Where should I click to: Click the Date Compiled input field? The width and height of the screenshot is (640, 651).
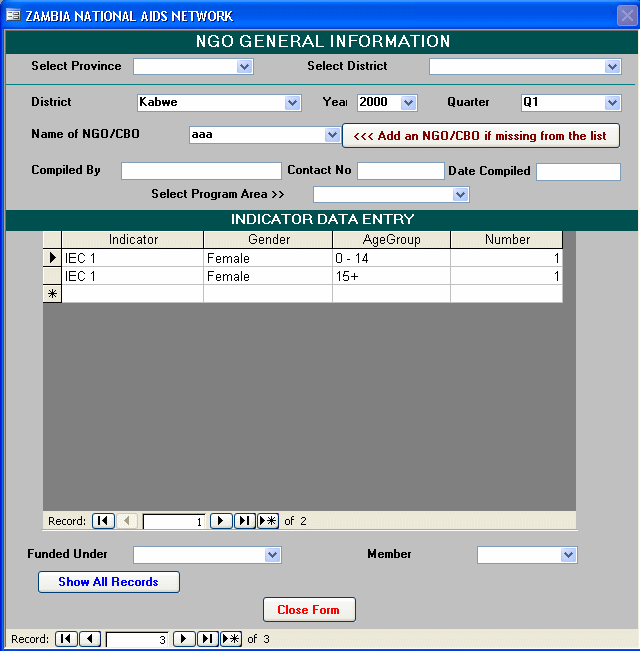tap(579, 172)
